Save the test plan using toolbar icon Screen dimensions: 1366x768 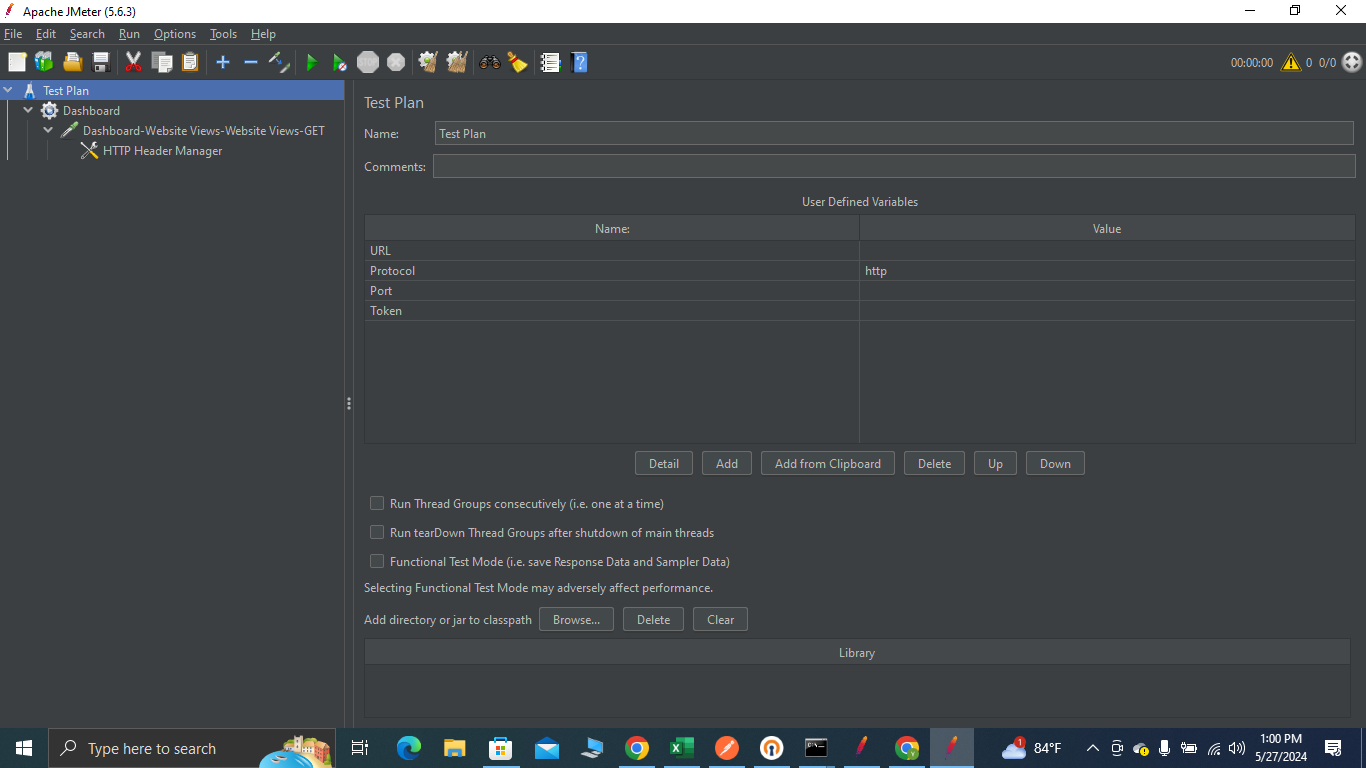pyautogui.click(x=101, y=62)
